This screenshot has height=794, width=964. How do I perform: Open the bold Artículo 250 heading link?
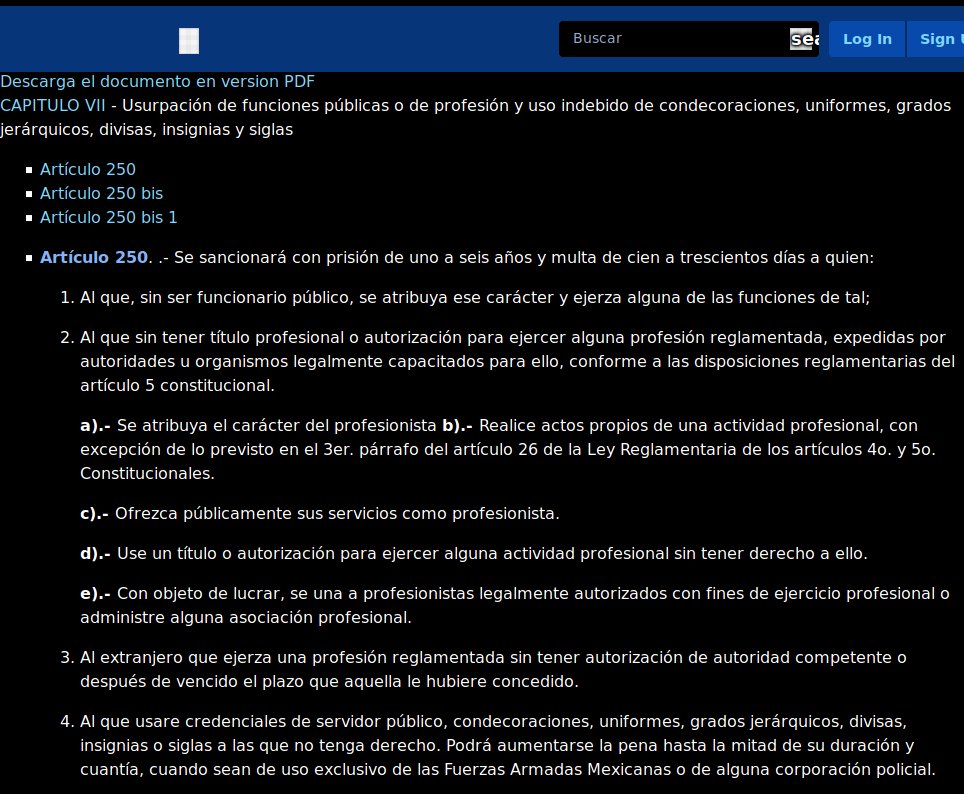tap(94, 257)
